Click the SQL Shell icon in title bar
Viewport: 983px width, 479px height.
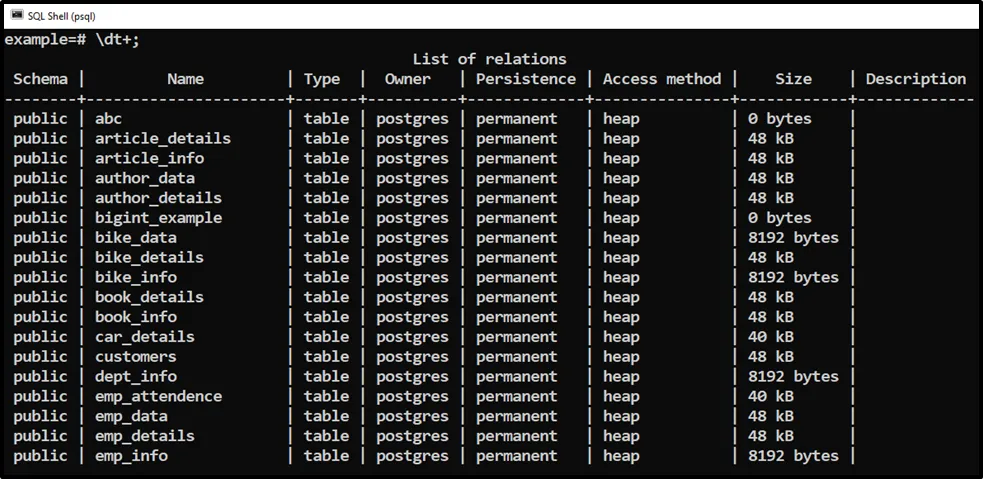[17, 14]
